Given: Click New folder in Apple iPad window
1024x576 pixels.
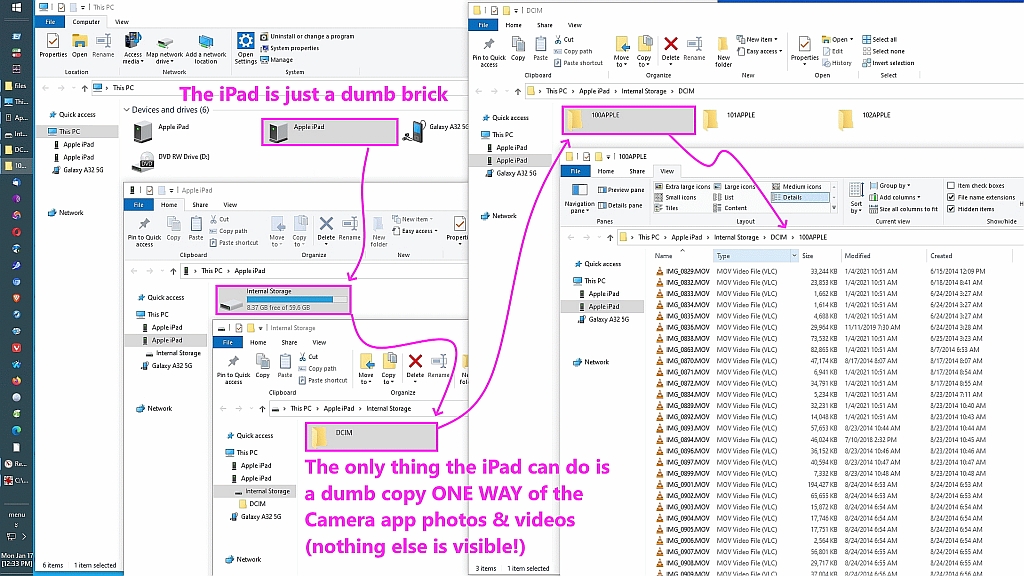Looking at the screenshot, I should (x=379, y=231).
